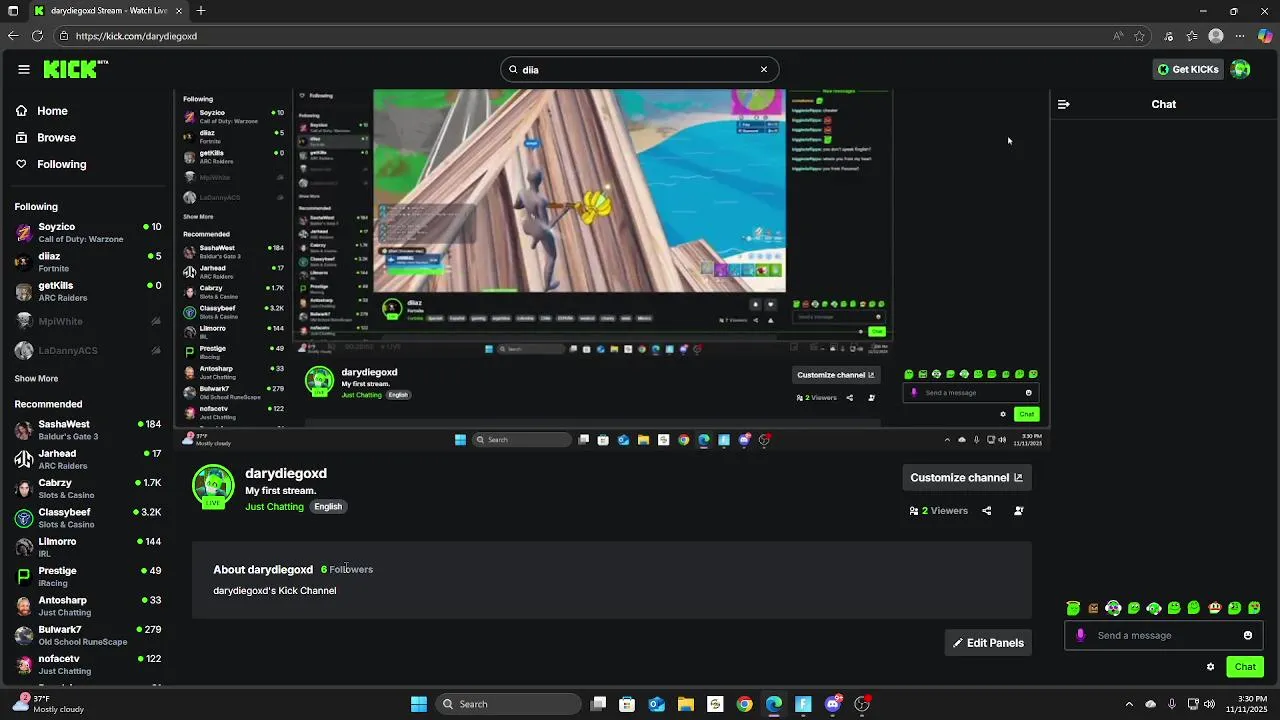Image resolution: width=1280 pixels, height=720 pixels.
Task: Open getKills ARC Raiders channel in sidebar
Action: pos(88,291)
